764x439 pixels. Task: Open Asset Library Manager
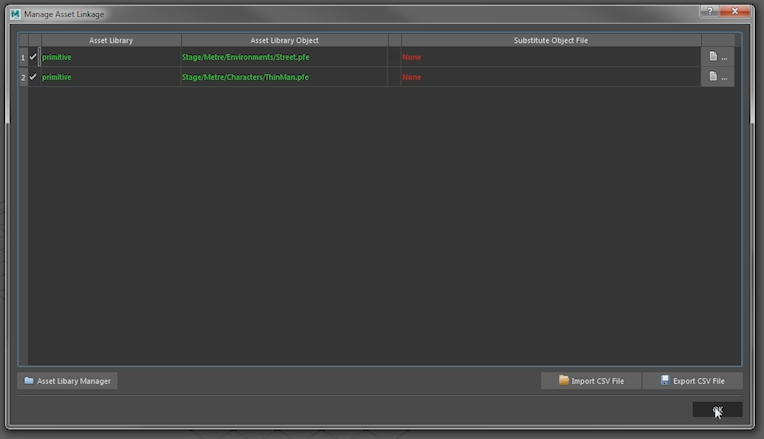pyautogui.click(x=67, y=381)
